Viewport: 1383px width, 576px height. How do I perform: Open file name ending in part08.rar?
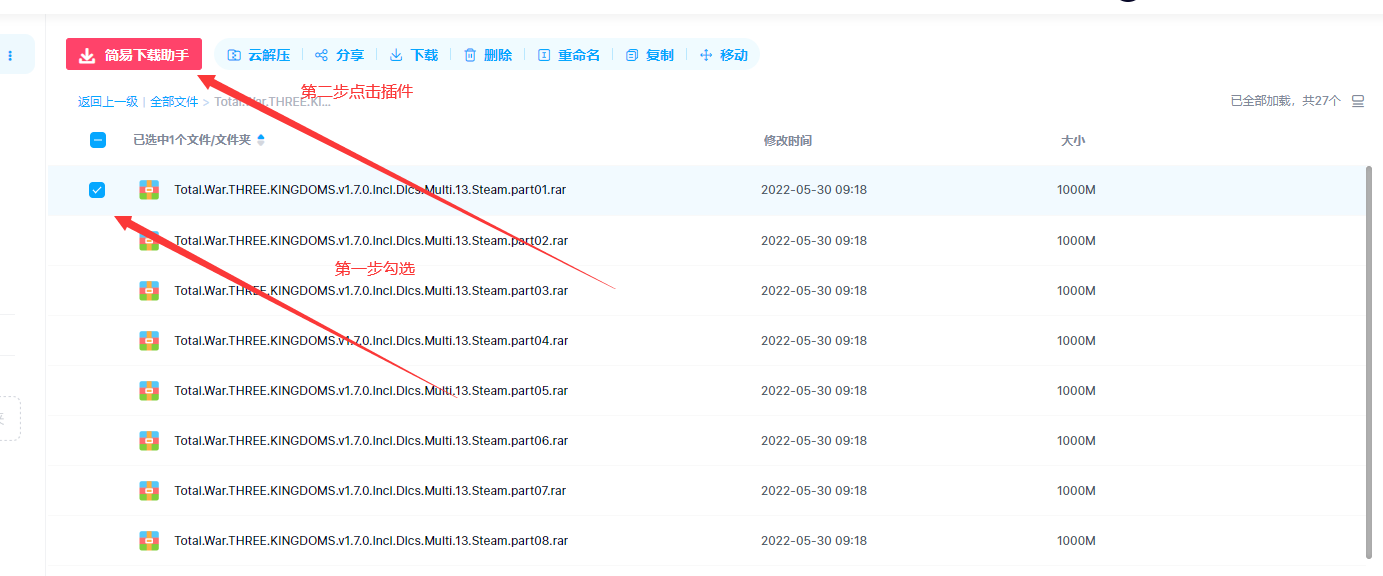[x=371, y=540]
